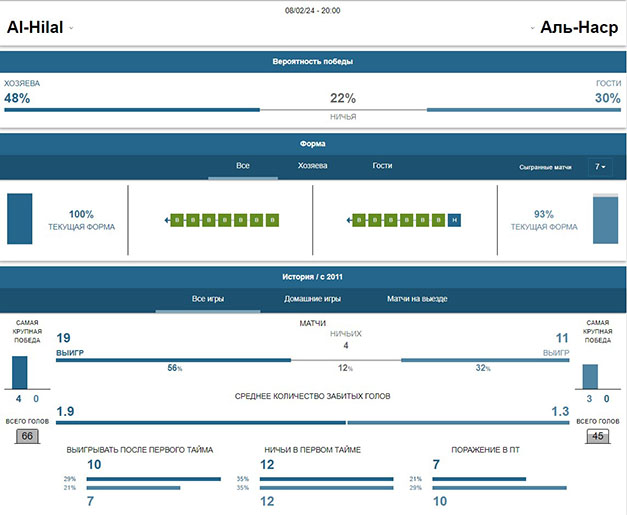Click Аль-Наср's blue draw square H
Image resolution: width=627 pixels, height=515 pixels.
pos(454,220)
